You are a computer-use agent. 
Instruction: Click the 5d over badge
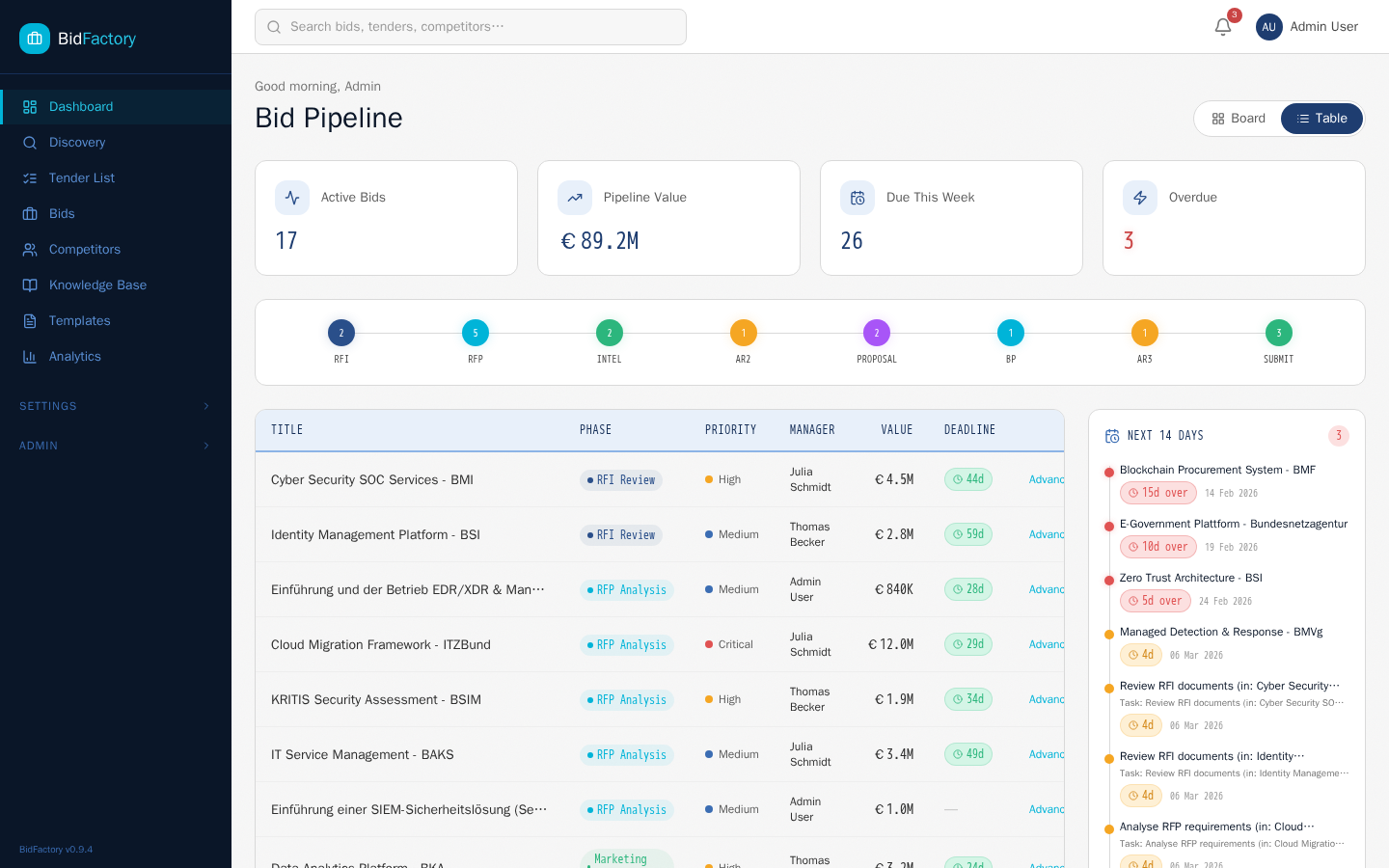pyautogui.click(x=1156, y=601)
